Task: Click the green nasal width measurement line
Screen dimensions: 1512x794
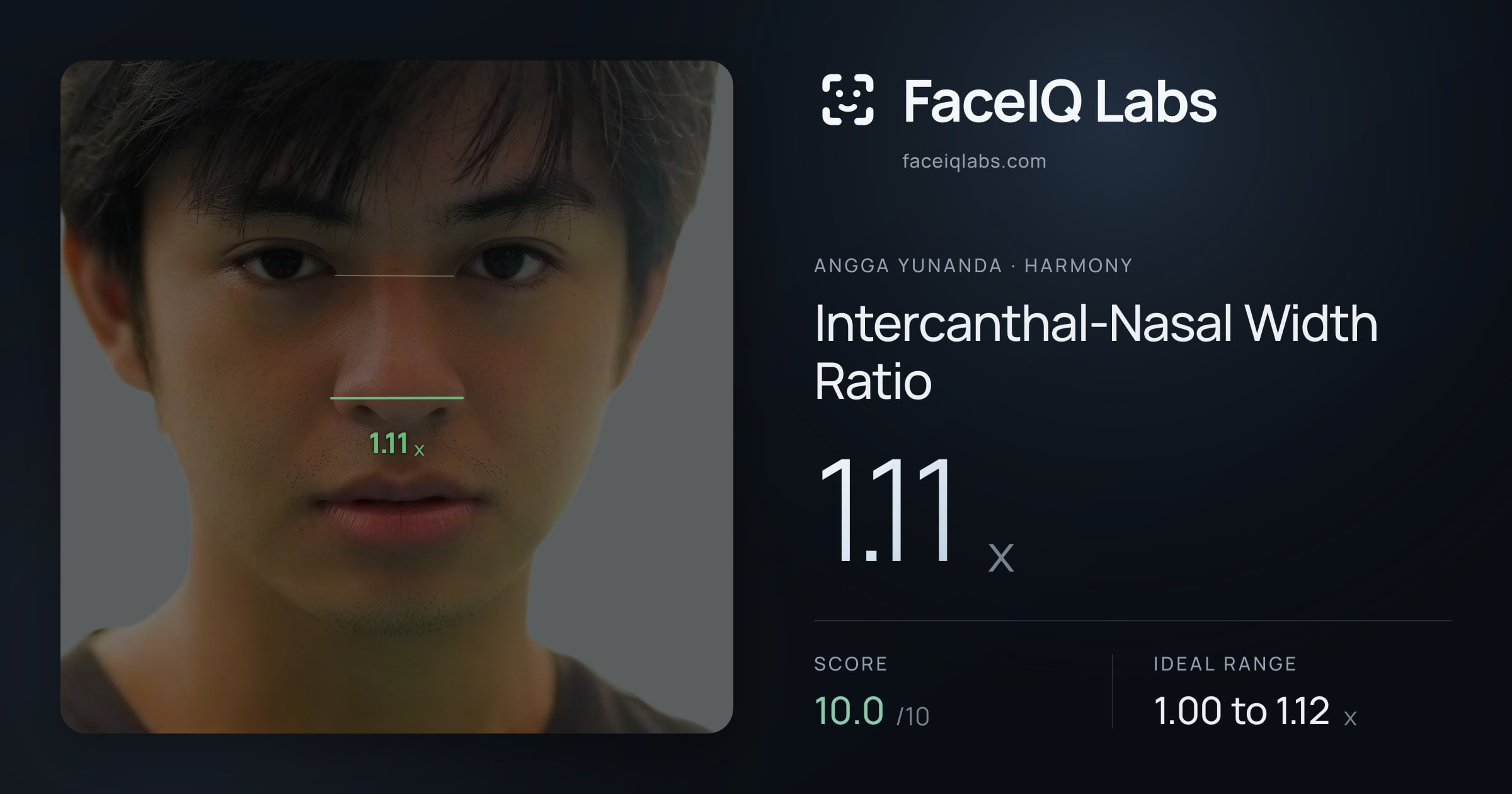Action: tap(397, 398)
